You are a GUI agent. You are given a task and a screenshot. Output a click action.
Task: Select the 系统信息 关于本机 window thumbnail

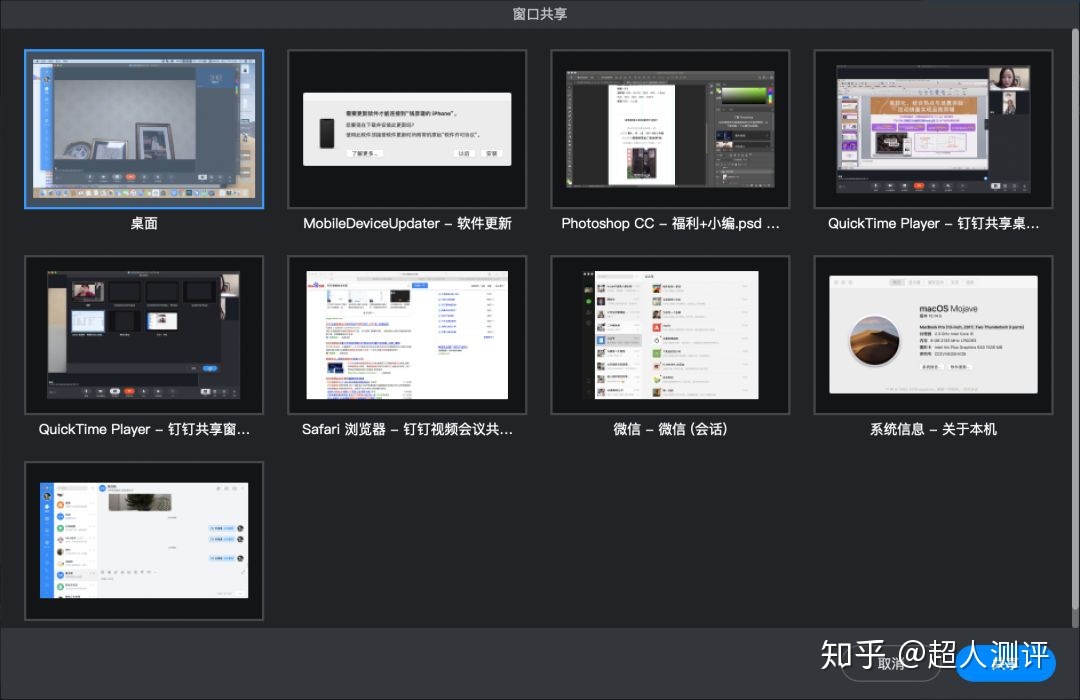click(x=933, y=335)
